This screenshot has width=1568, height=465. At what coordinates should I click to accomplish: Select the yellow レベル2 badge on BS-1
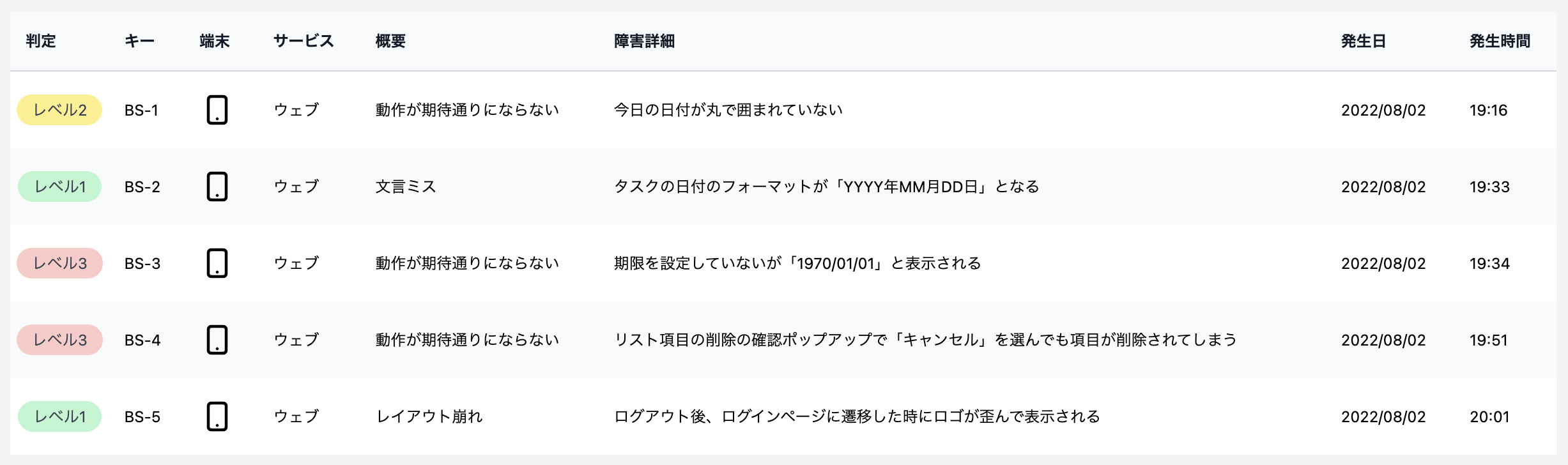[x=59, y=110]
